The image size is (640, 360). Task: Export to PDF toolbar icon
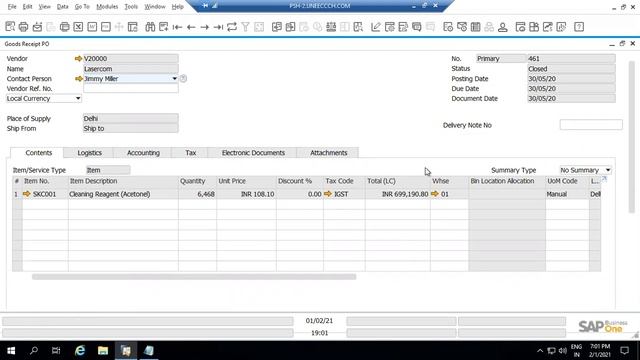(x=106, y=27)
